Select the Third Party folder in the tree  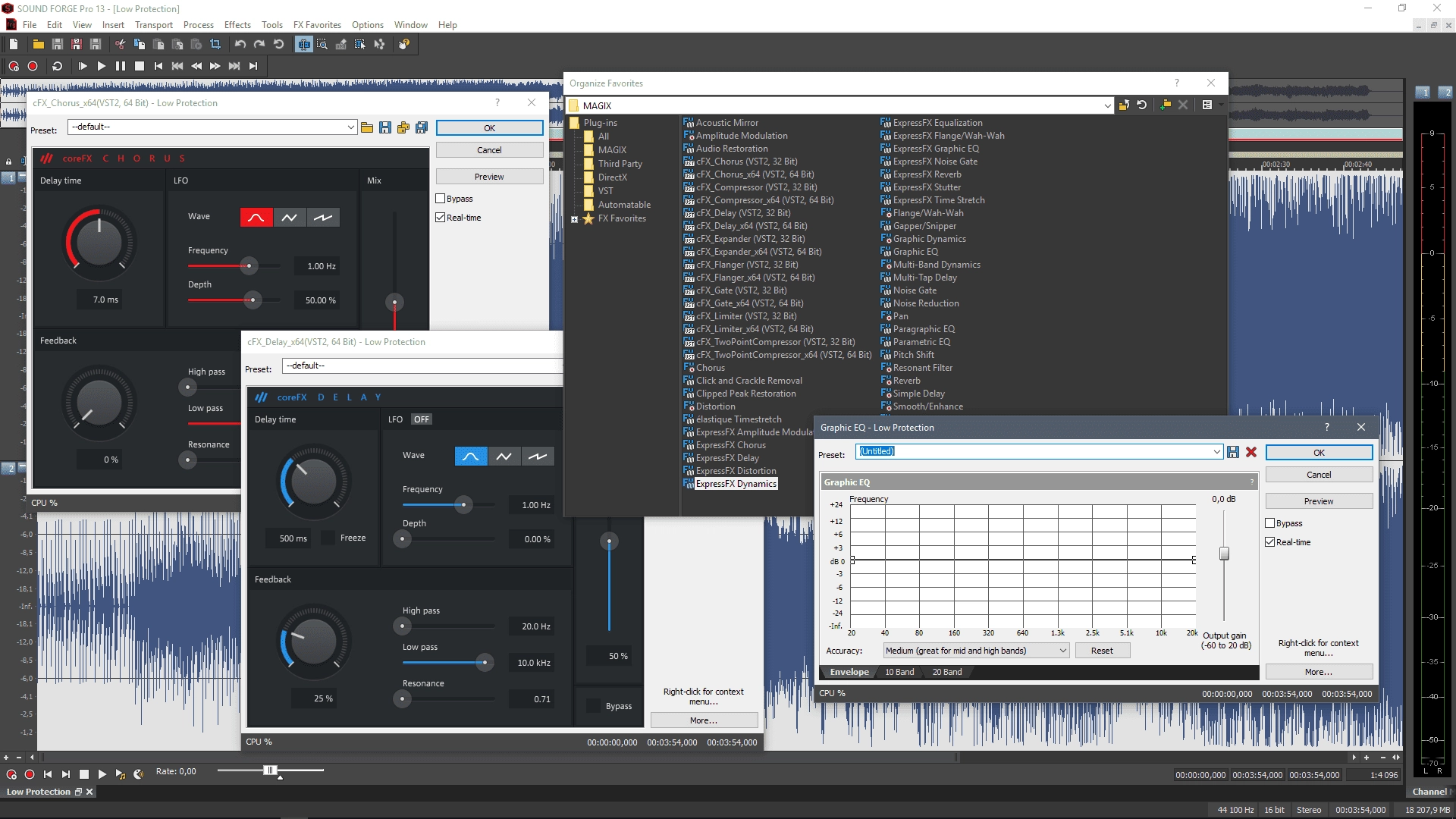tap(620, 164)
